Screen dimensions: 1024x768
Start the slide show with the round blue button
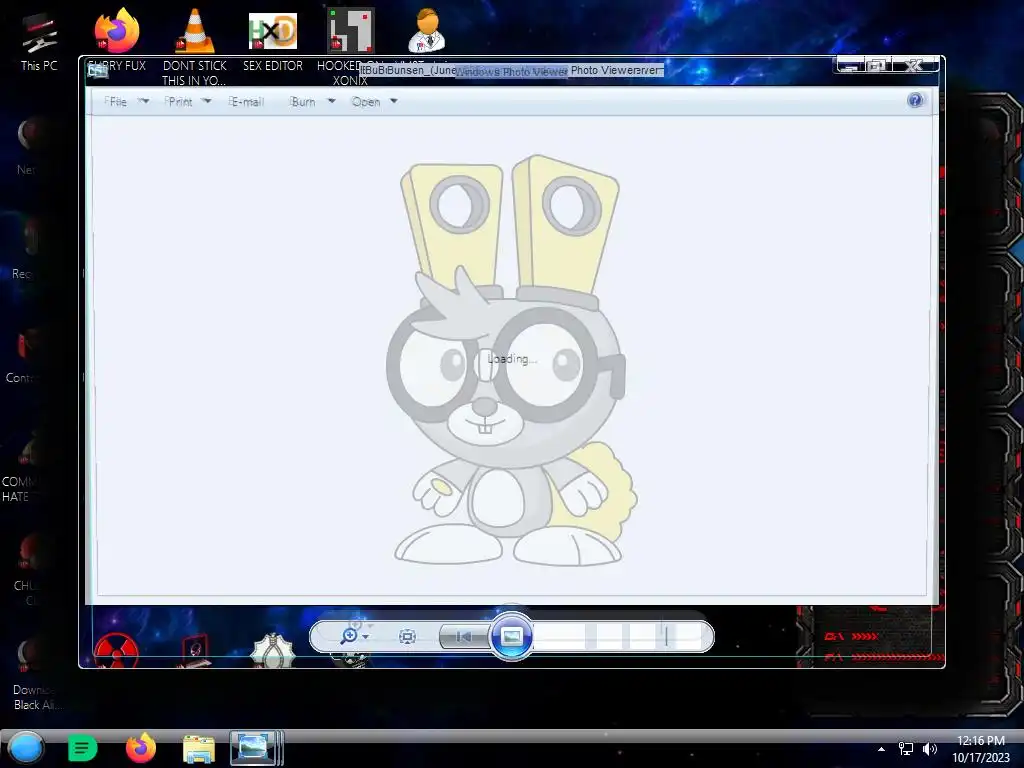pos(511,636)
